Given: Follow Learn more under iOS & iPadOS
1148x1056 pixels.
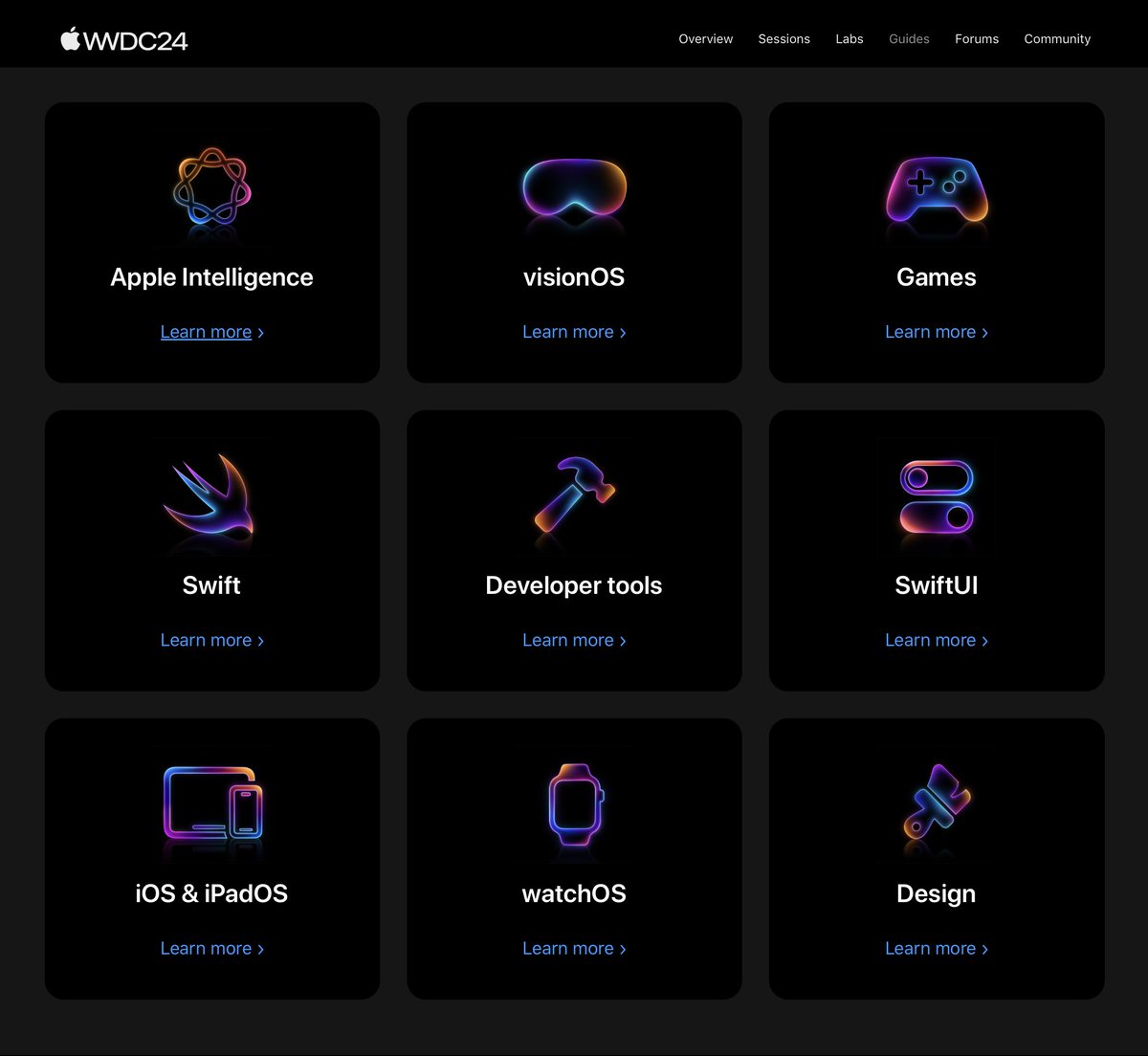Looking at the screenshot, I should (x=212, y=948).
